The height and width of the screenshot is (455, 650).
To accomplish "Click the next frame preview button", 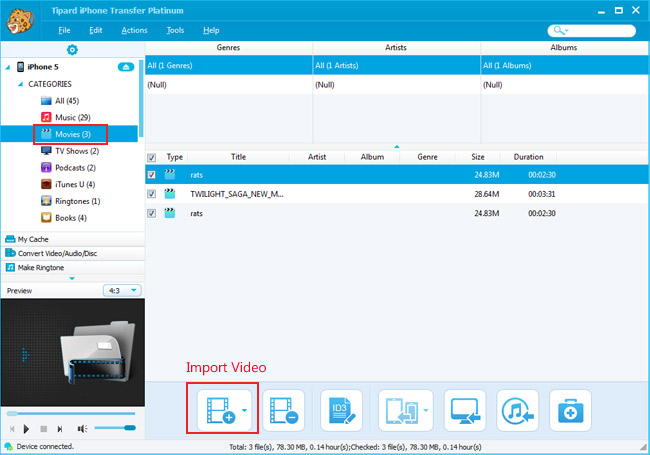I will [x=60, y=429].
